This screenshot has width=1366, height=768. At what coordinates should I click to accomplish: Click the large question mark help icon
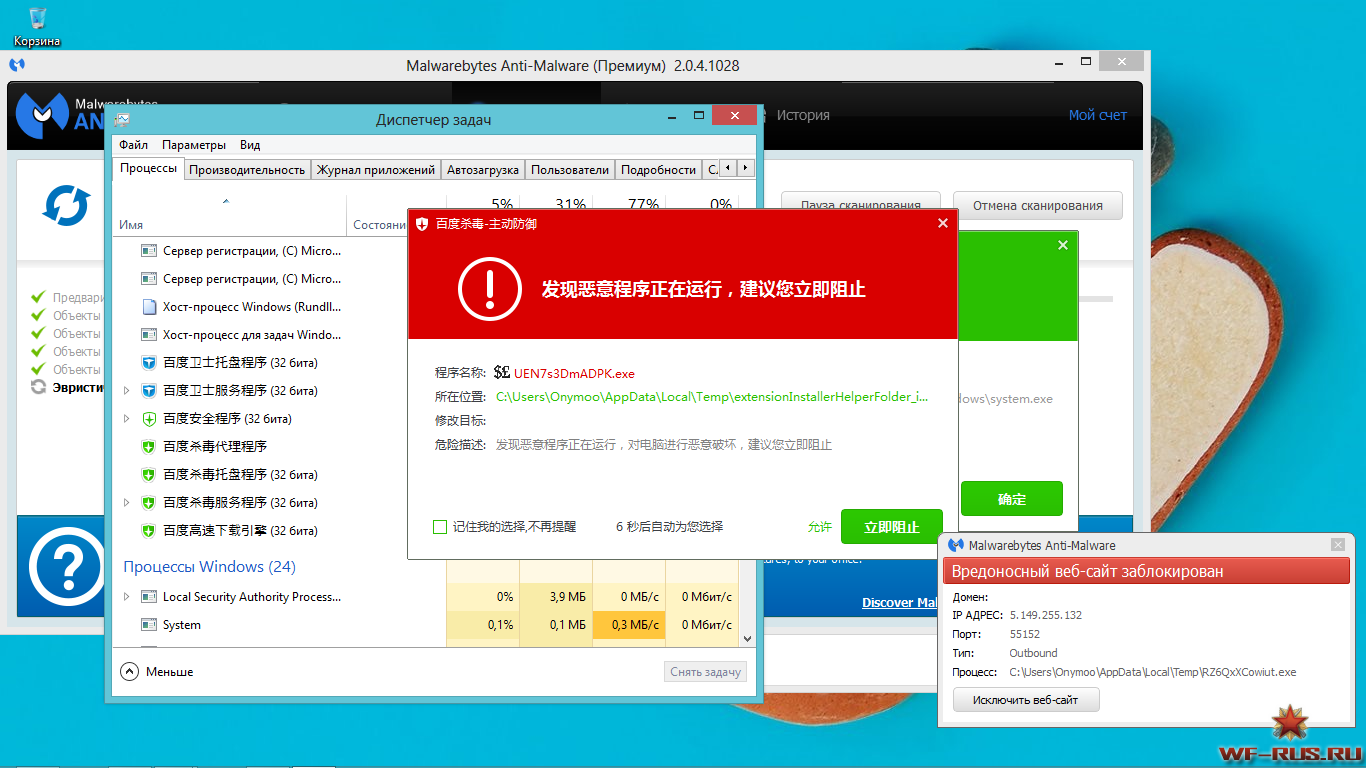point(66,566)
